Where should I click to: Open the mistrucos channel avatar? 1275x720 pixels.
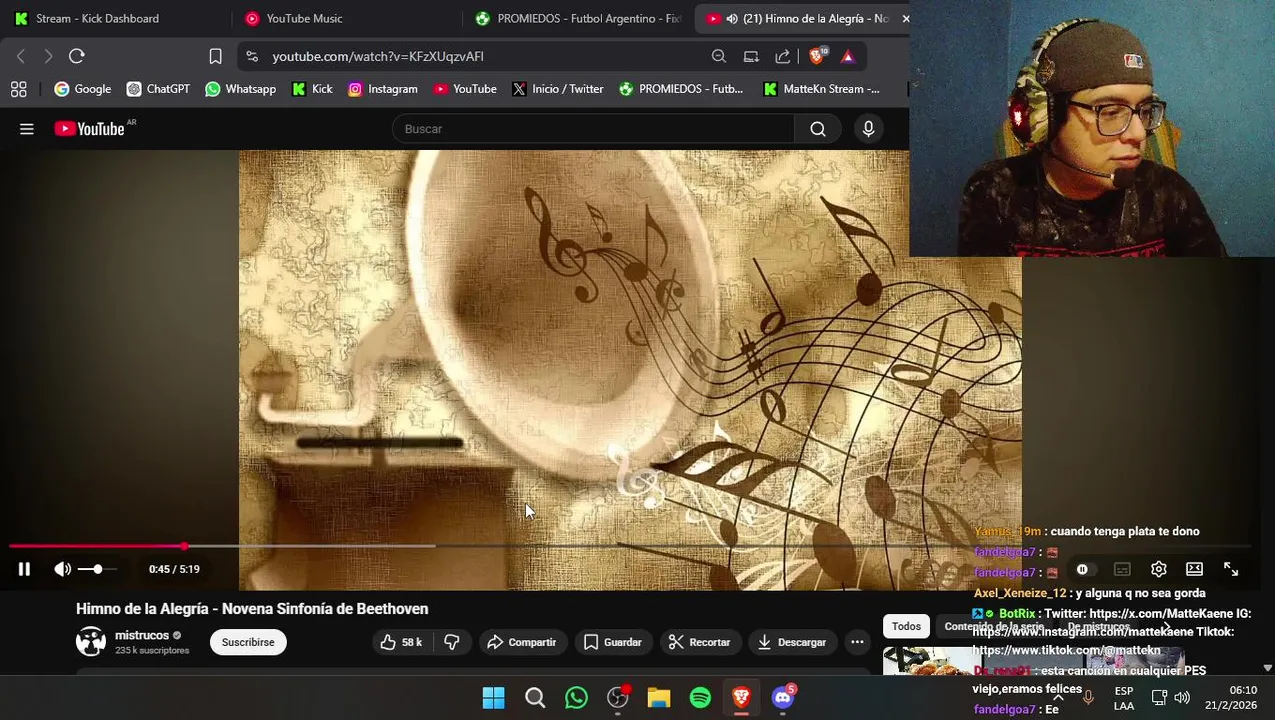pyautogui.click(x=91, y=642)
